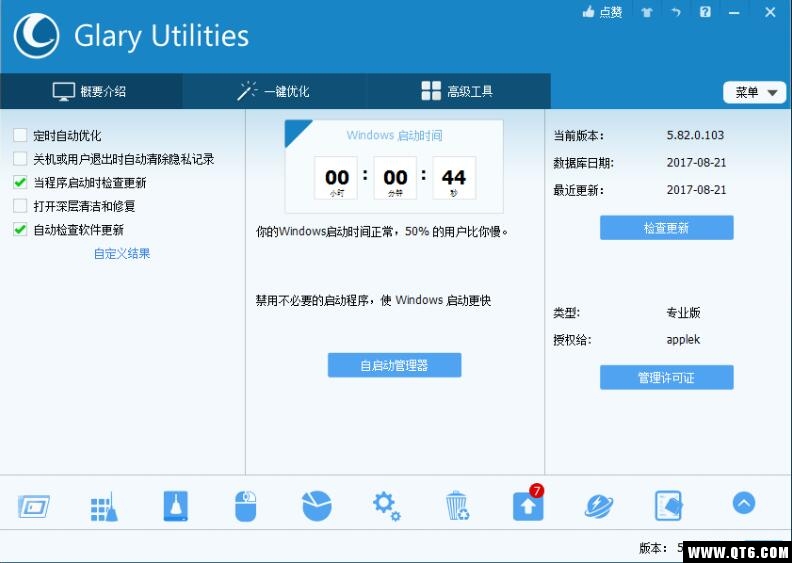The image size is (792, 563).
Task: Collapse toolbar with round up-arrow icon
Action: click(744, 503)
